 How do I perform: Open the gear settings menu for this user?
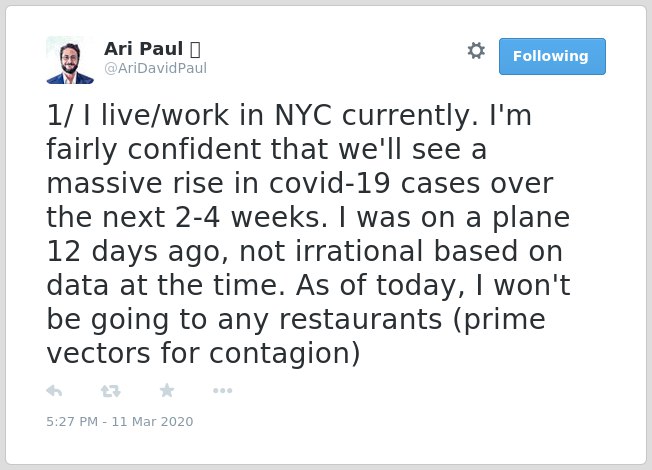(x=476, y=51)
